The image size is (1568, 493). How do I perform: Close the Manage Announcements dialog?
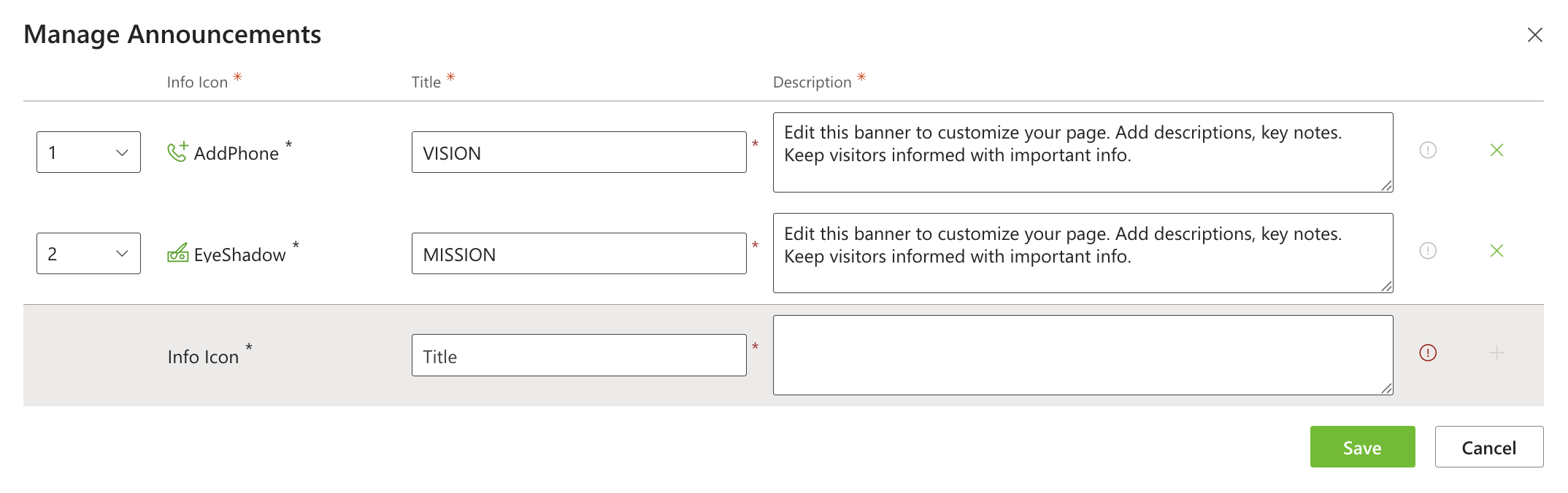[x=1534, y=35]
